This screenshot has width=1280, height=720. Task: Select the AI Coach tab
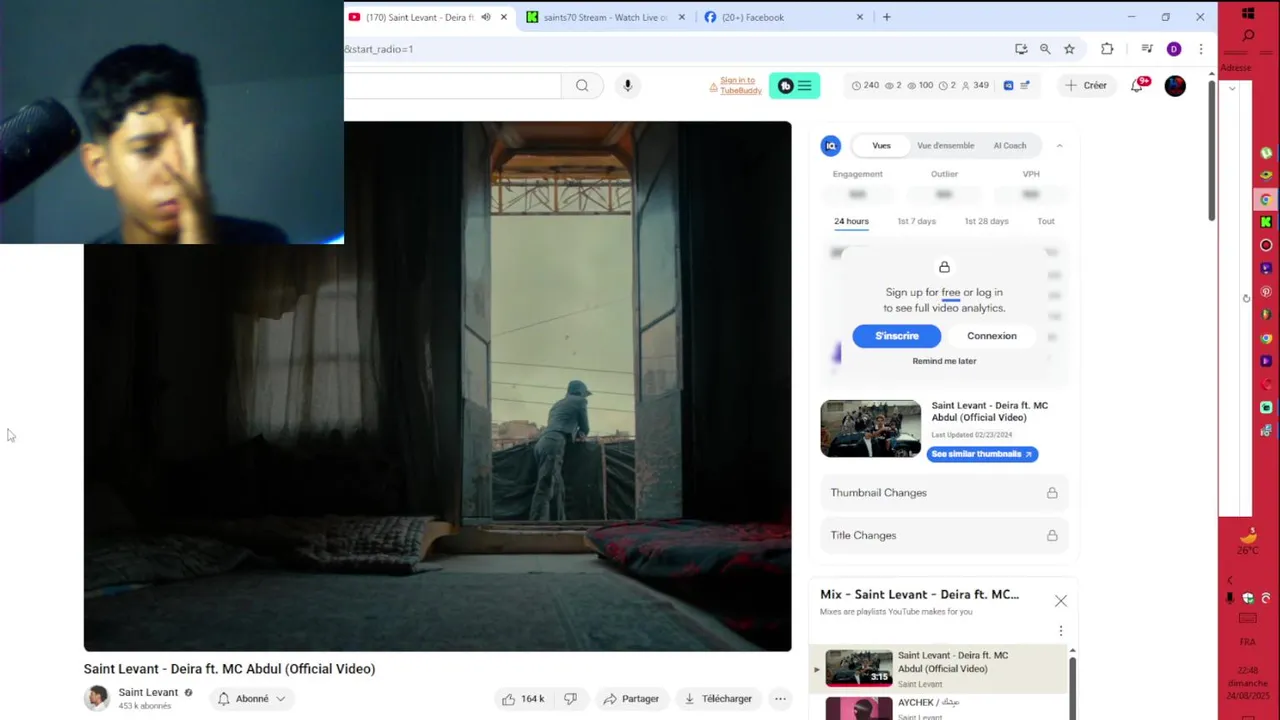tap(1010, 146)
